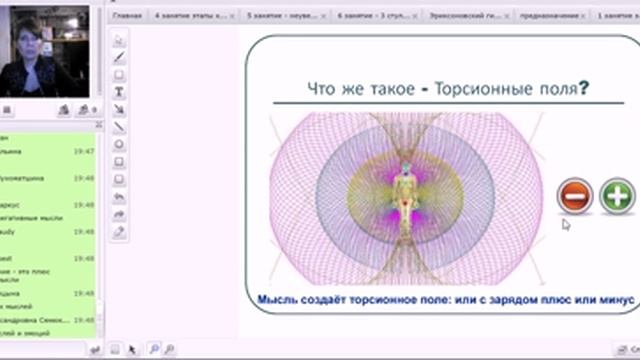Image resolution: width=640 pixels, height=360 pixels.
Task: Close the 'предназначение' tab
Action: tap(583, 16)
